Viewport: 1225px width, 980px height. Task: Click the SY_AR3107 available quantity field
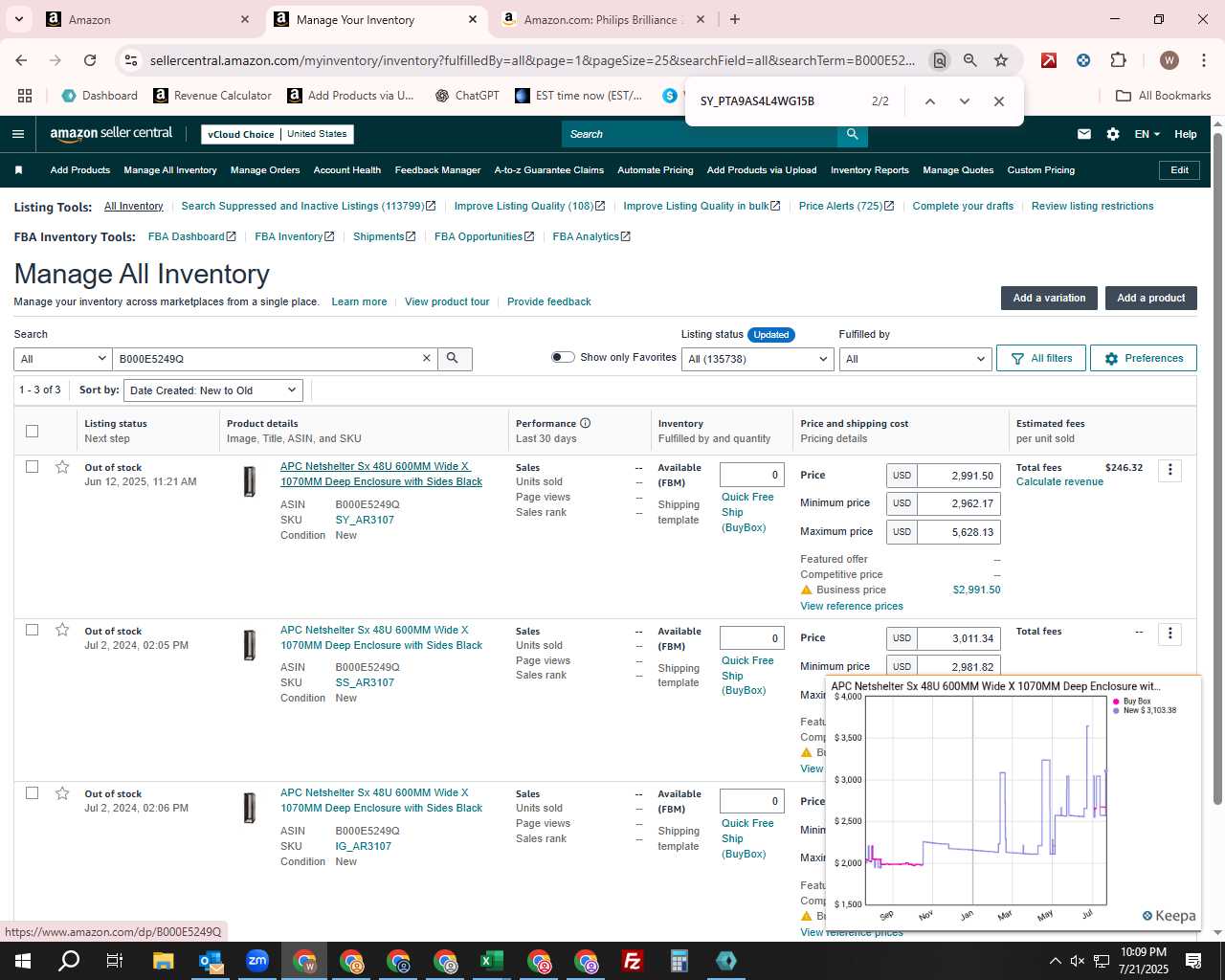[x=752, y=475]
